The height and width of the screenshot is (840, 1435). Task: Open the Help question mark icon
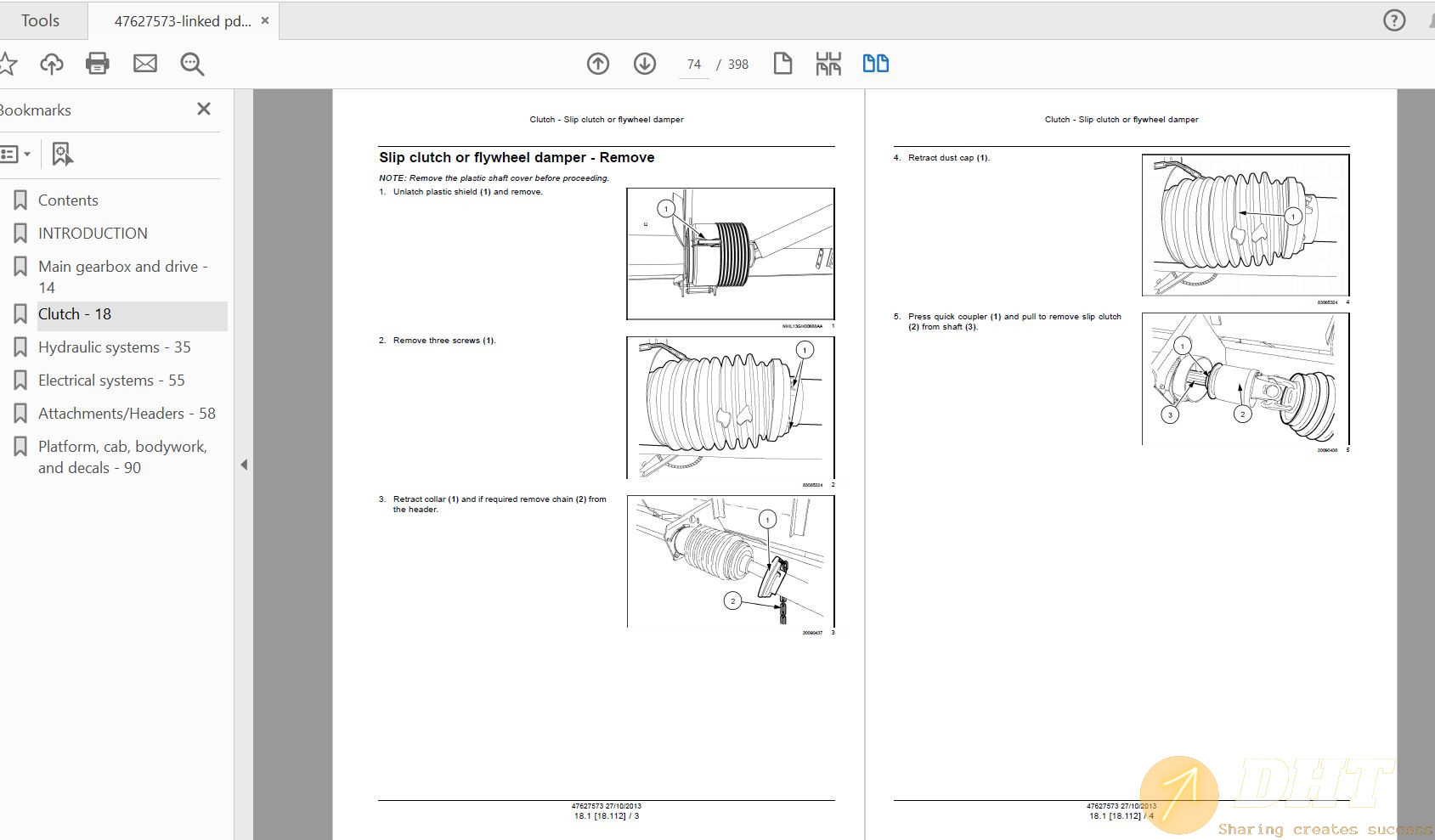(1394, 20)
